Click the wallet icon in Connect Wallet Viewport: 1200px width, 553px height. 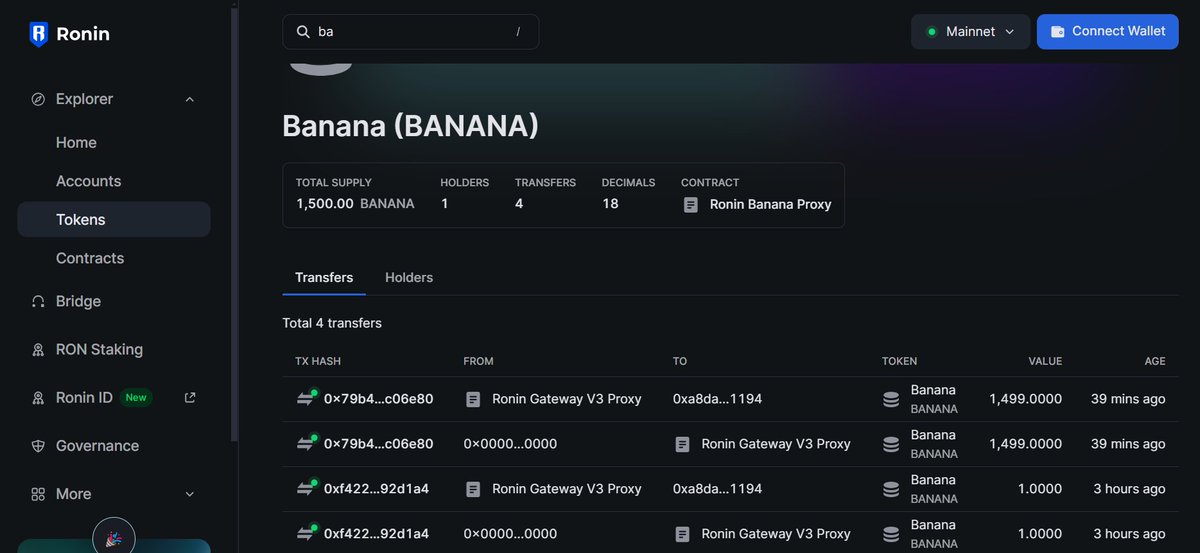(1057, 32)
